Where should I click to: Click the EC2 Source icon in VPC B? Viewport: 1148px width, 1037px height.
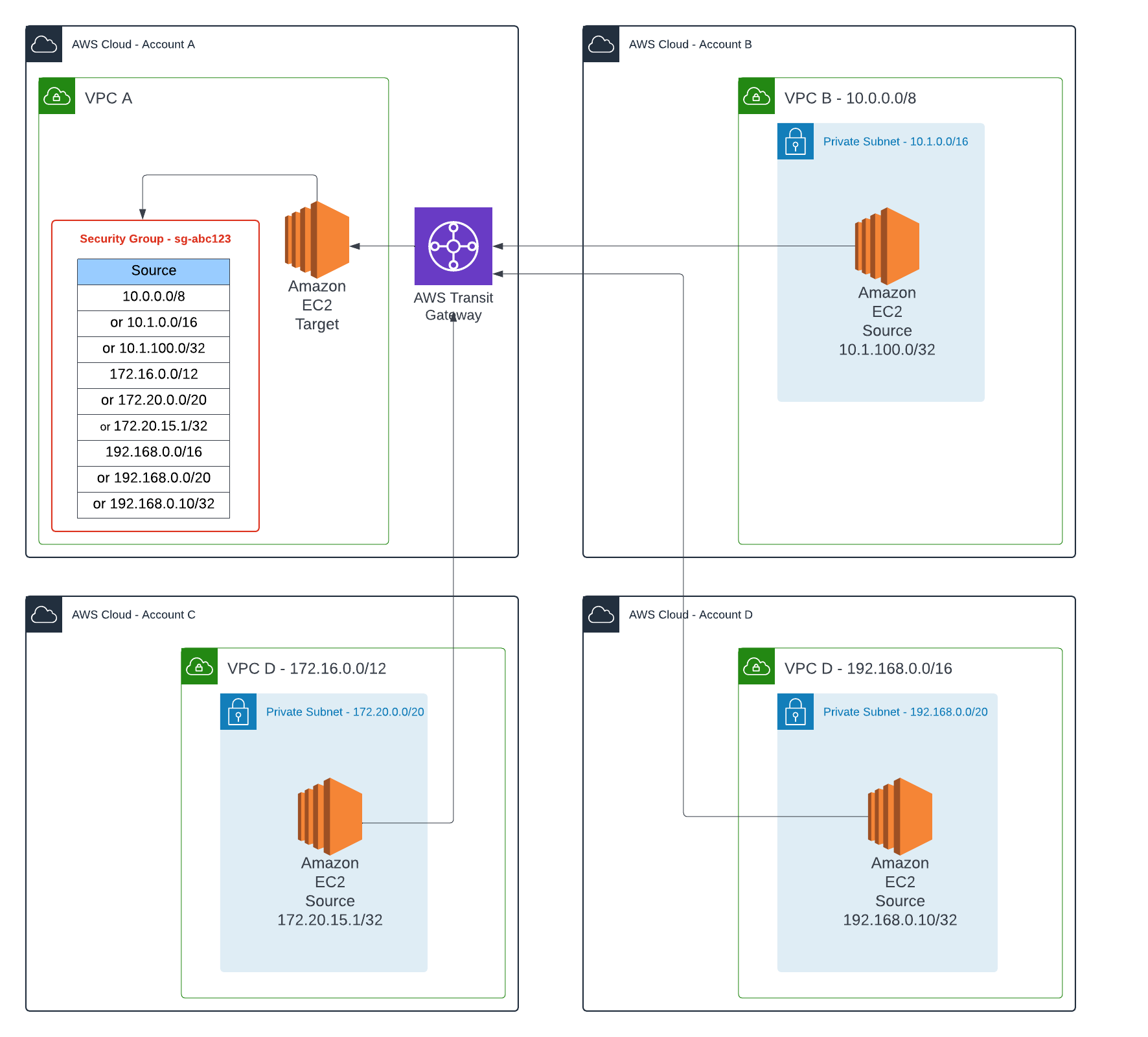click(x=888, y=246)
